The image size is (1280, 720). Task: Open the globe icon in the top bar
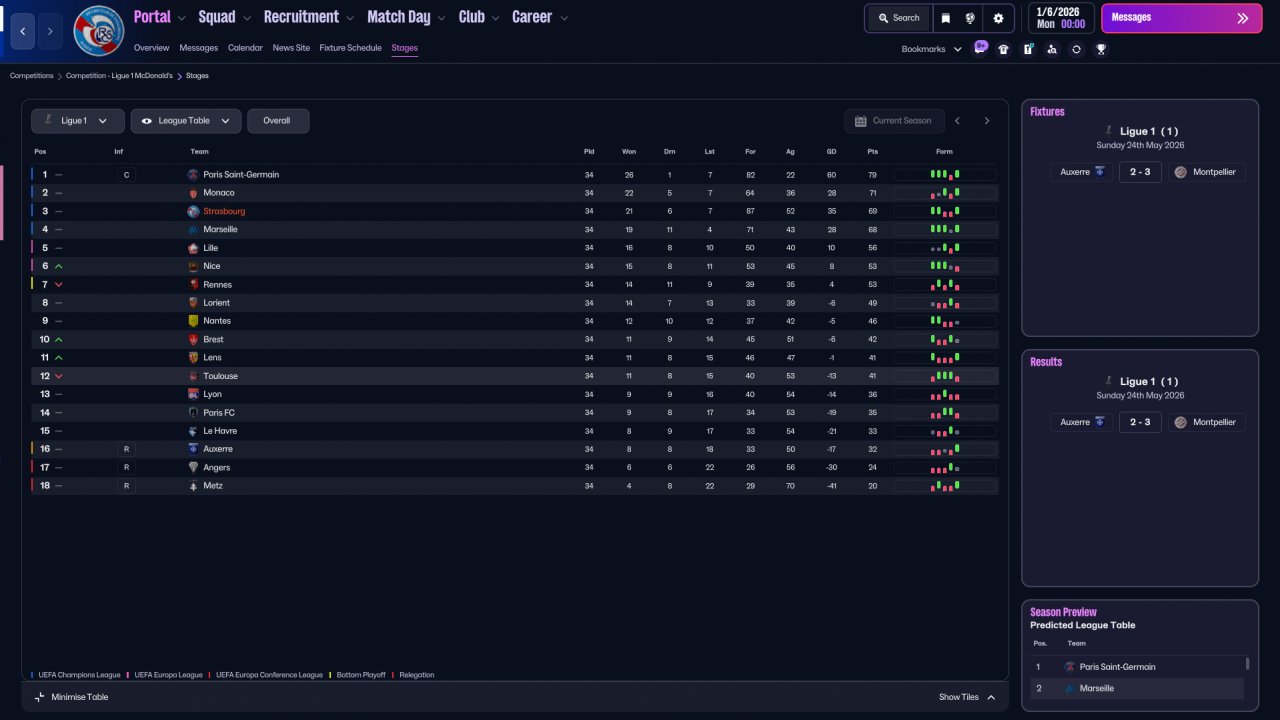[970, 18]
